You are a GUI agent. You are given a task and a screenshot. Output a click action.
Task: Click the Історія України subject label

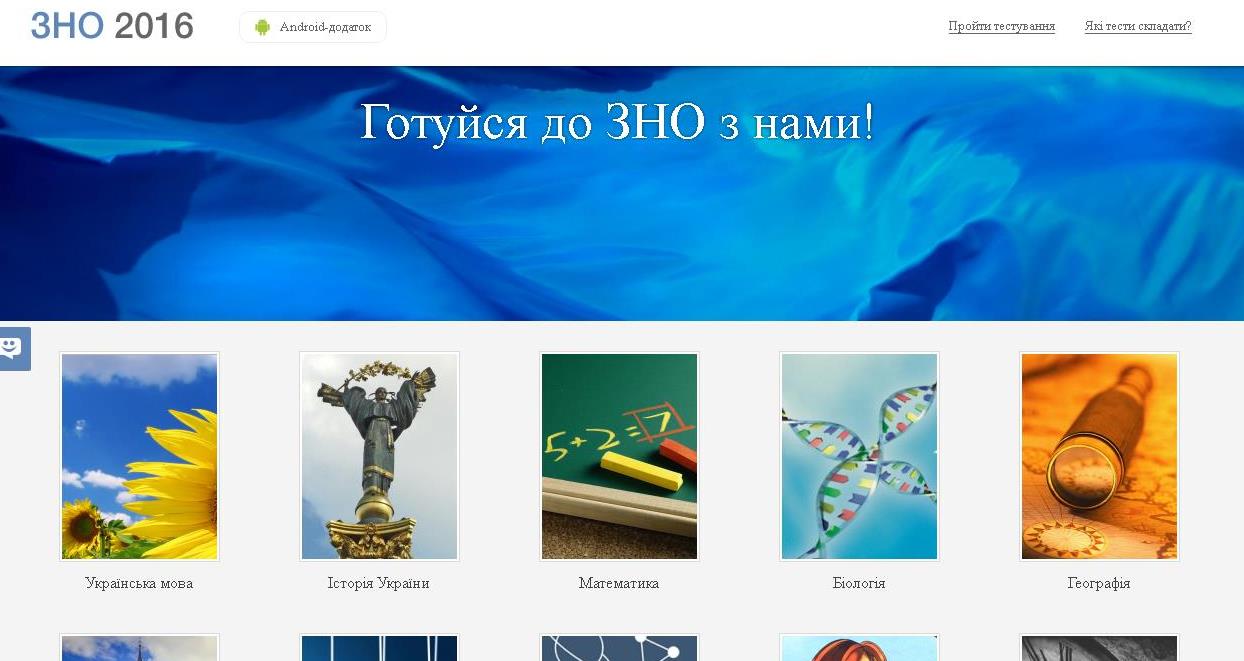[x=379, y=583]
